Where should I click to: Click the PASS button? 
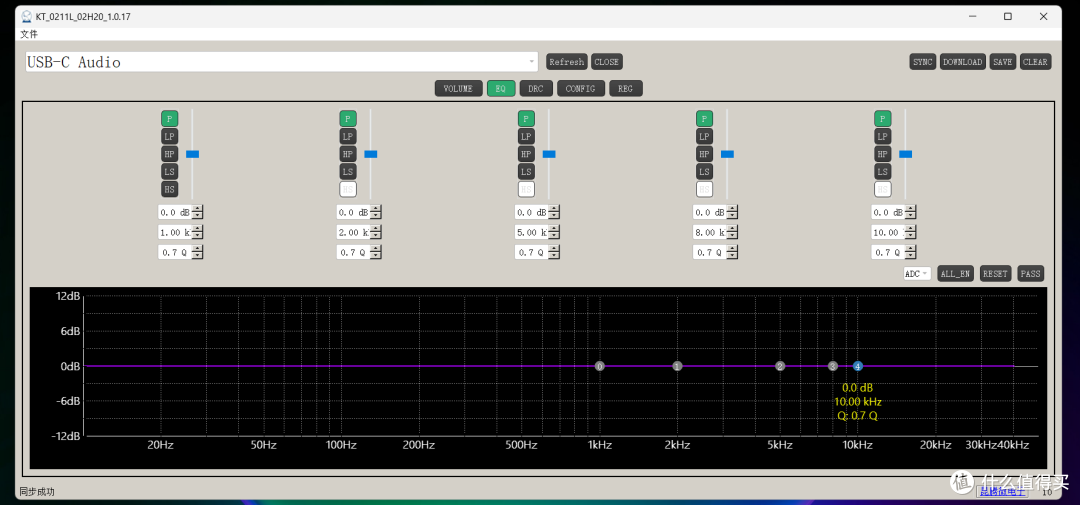tap(1030, 274)
